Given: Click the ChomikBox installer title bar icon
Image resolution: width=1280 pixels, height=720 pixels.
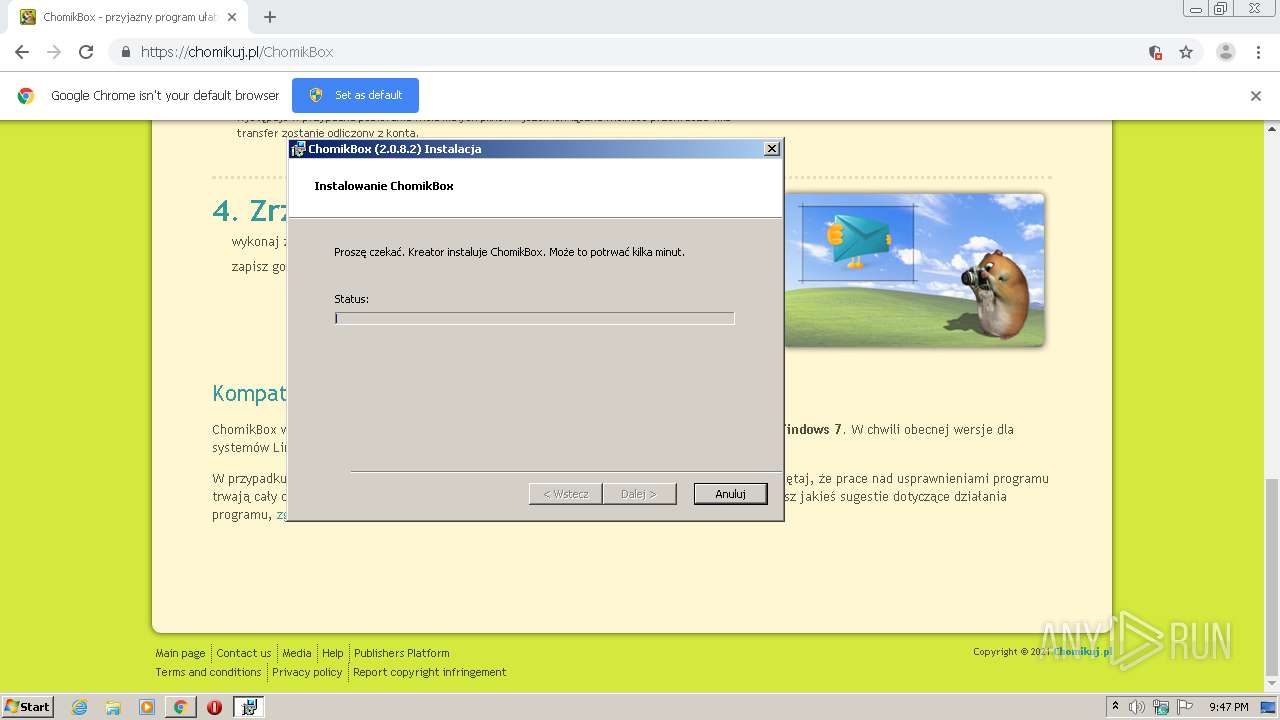Looking at the screenshot, I should point(298,149).
